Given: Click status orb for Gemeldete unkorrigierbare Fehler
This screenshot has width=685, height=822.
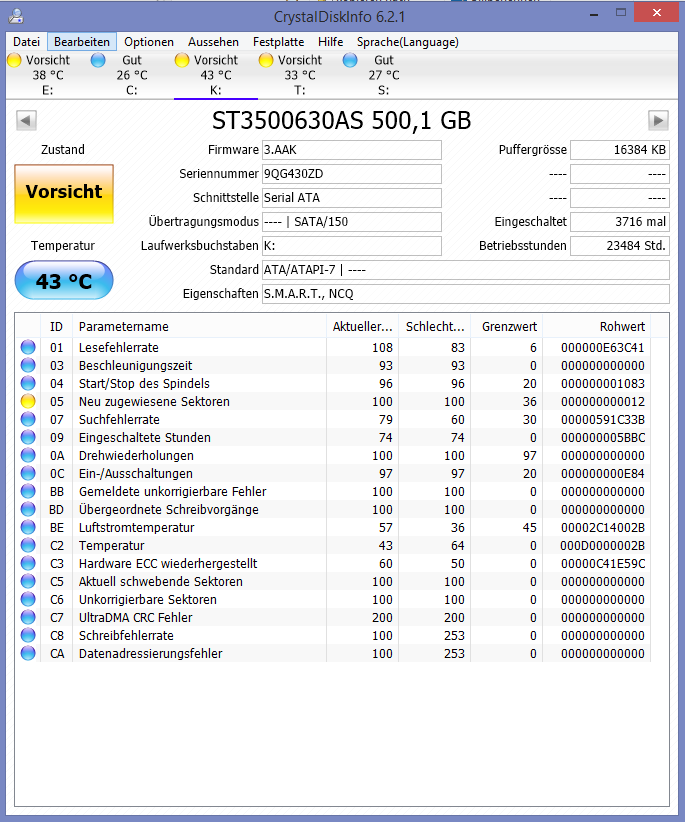Looking at the screenshot, I should (x=28, y=491).
